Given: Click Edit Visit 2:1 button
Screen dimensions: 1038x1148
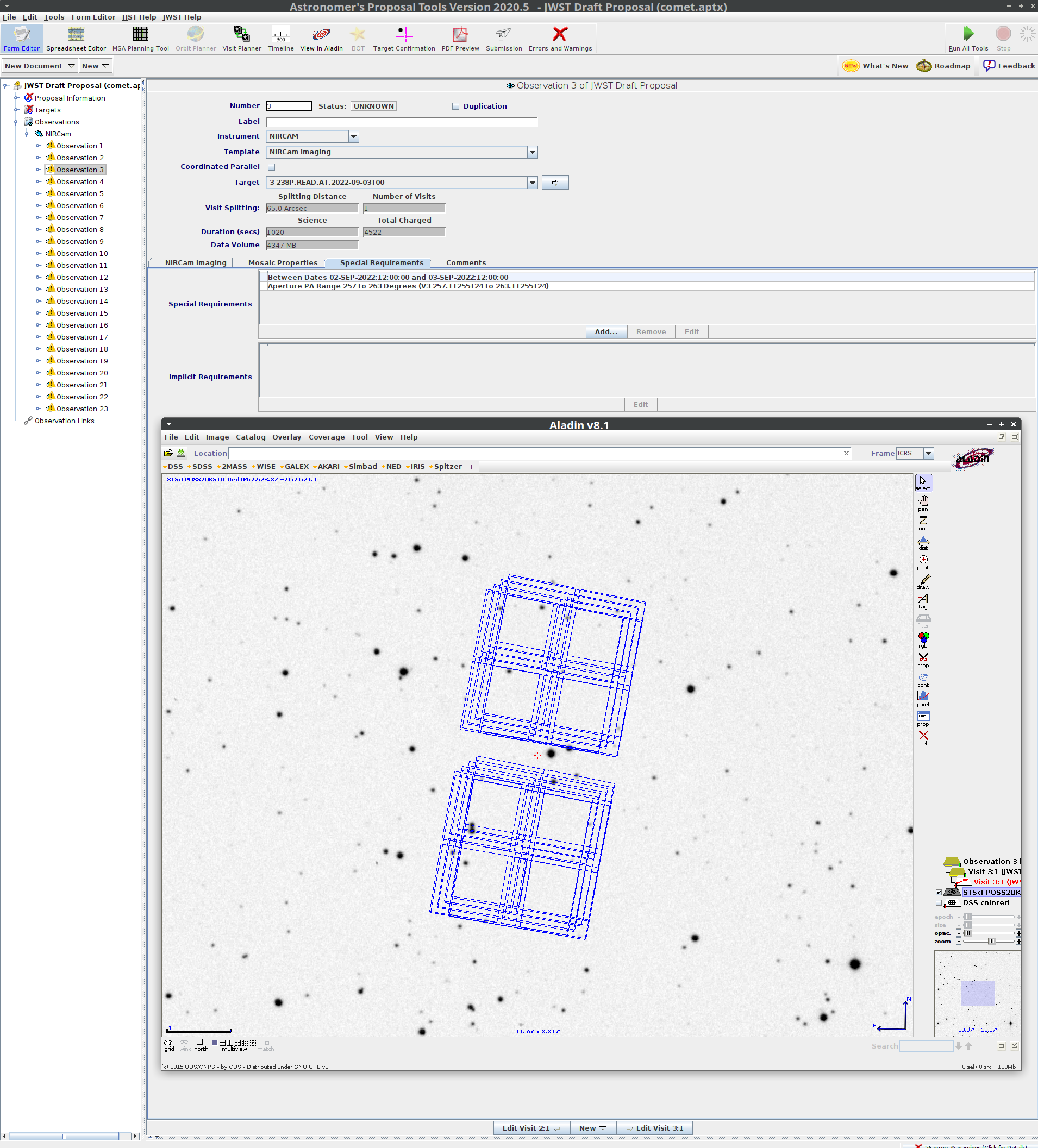Looking at the screenshot, I should click(530, 1127).
